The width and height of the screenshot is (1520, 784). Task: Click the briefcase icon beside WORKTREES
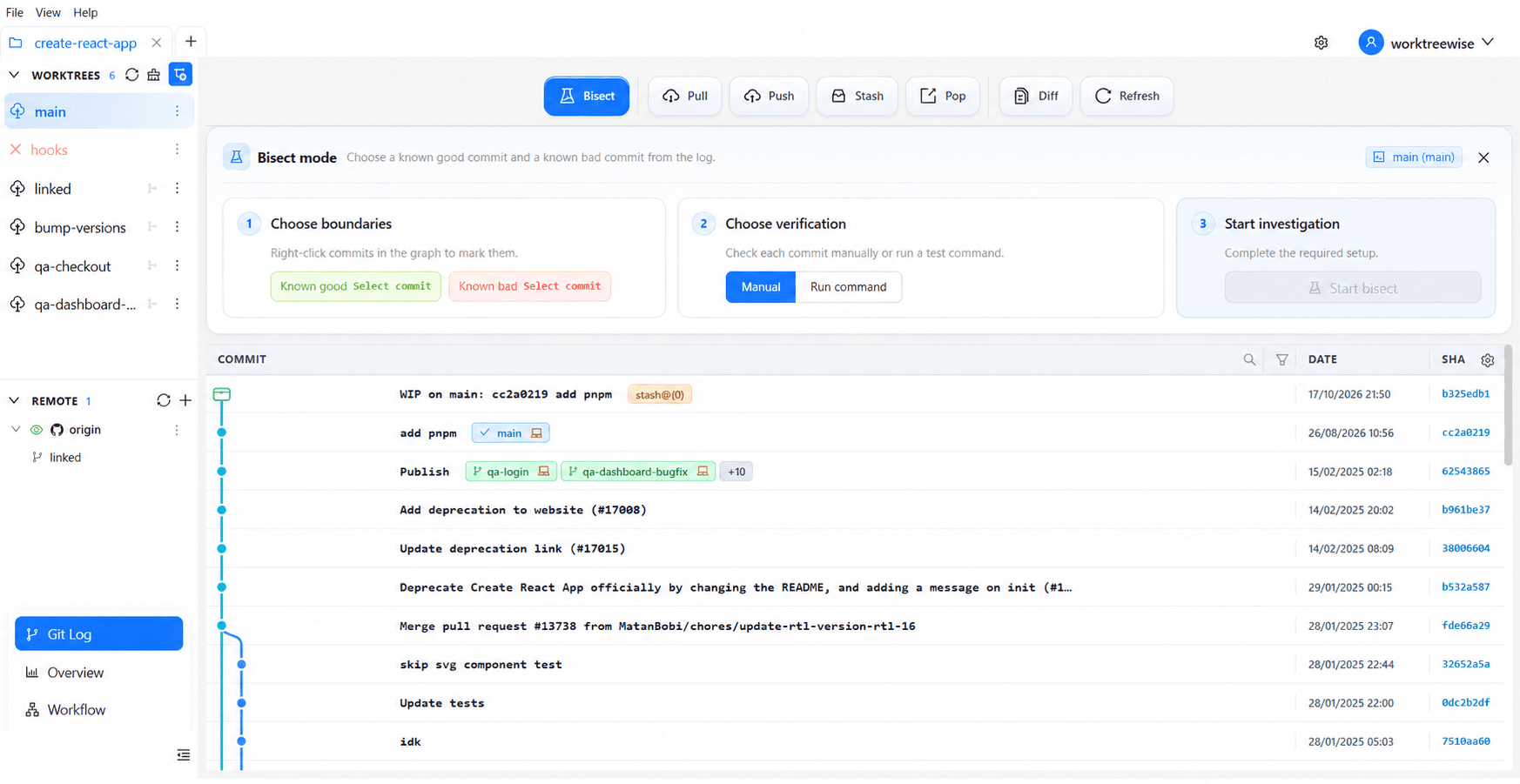click(x=154, y=75)
